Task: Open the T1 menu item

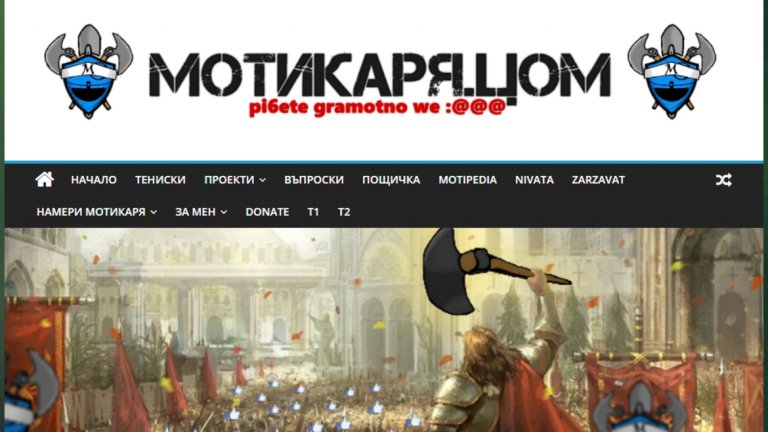Action: [313, 212]
